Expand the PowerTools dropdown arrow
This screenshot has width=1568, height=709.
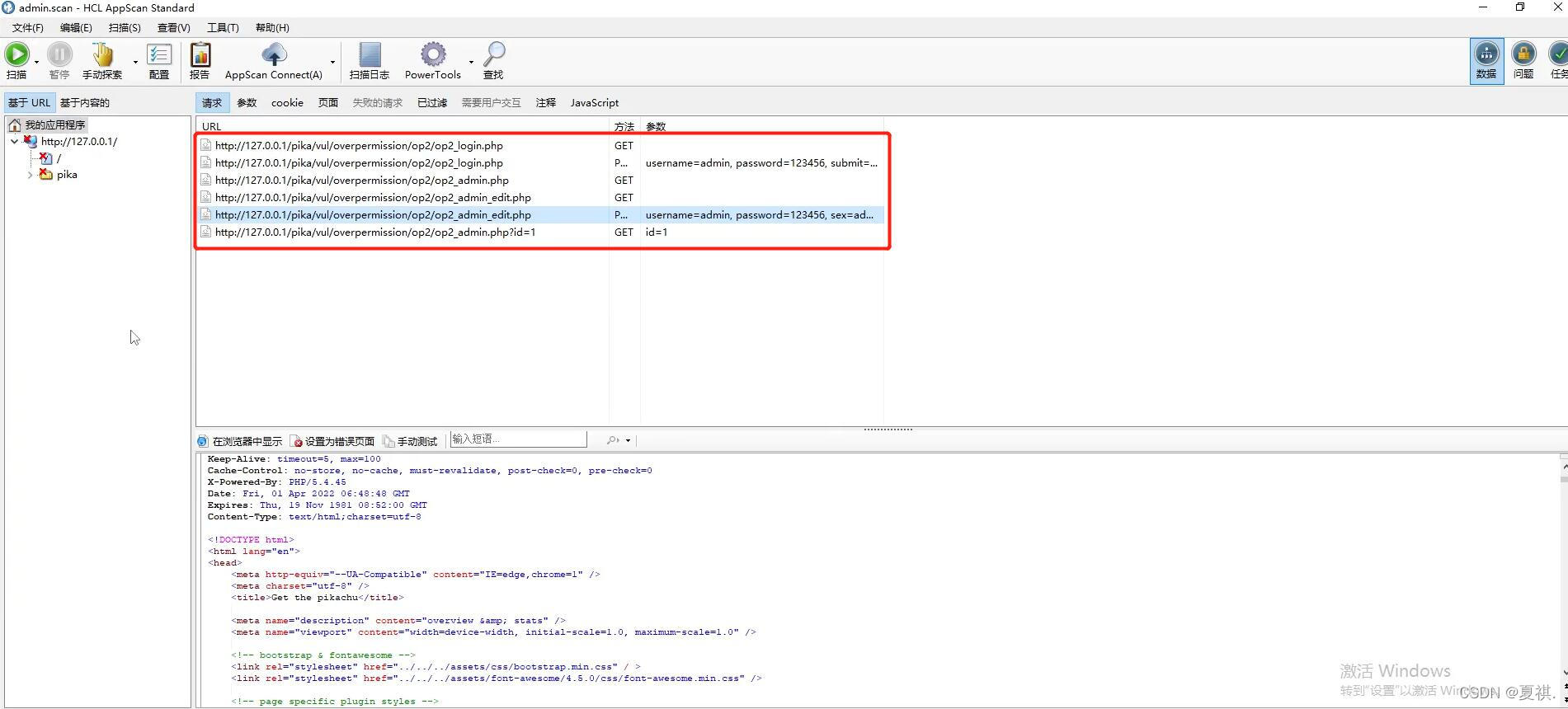click(x=471, y=62)
